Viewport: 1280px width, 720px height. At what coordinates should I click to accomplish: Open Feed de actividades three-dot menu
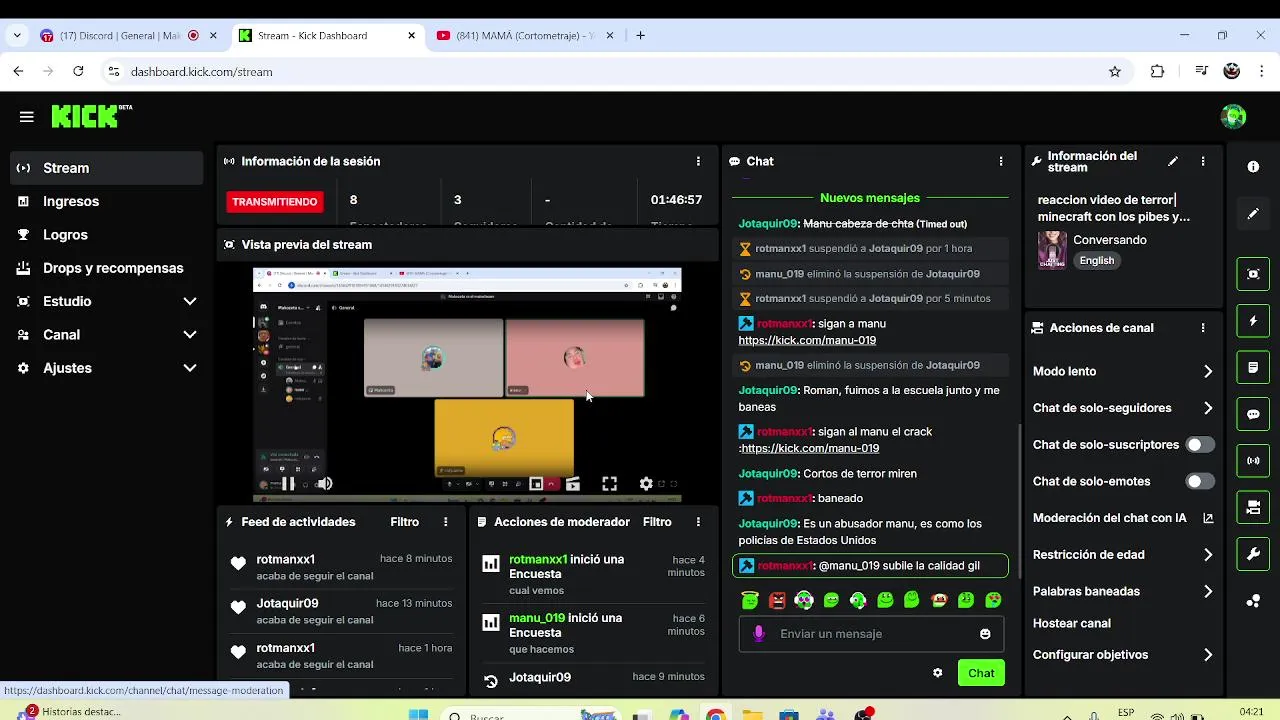(x=446, y=522)
